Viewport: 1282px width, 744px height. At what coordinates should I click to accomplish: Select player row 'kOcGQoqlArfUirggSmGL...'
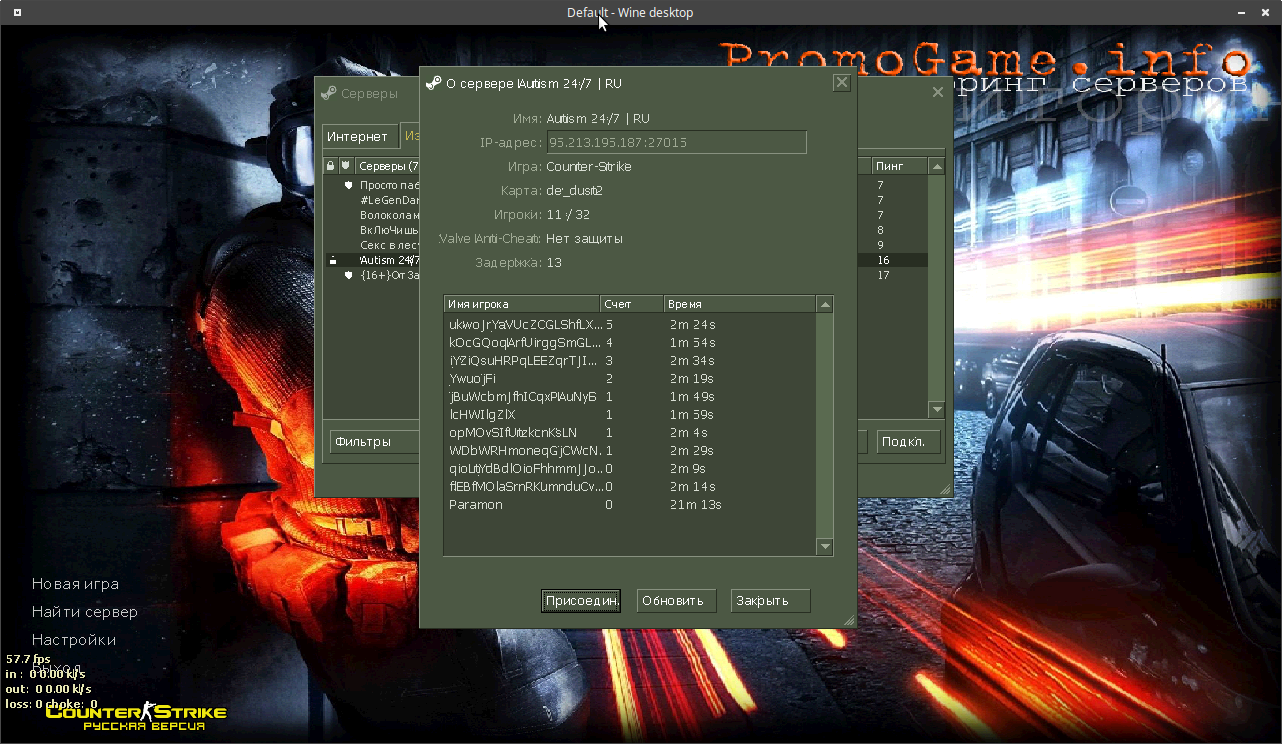click(630, 343)
